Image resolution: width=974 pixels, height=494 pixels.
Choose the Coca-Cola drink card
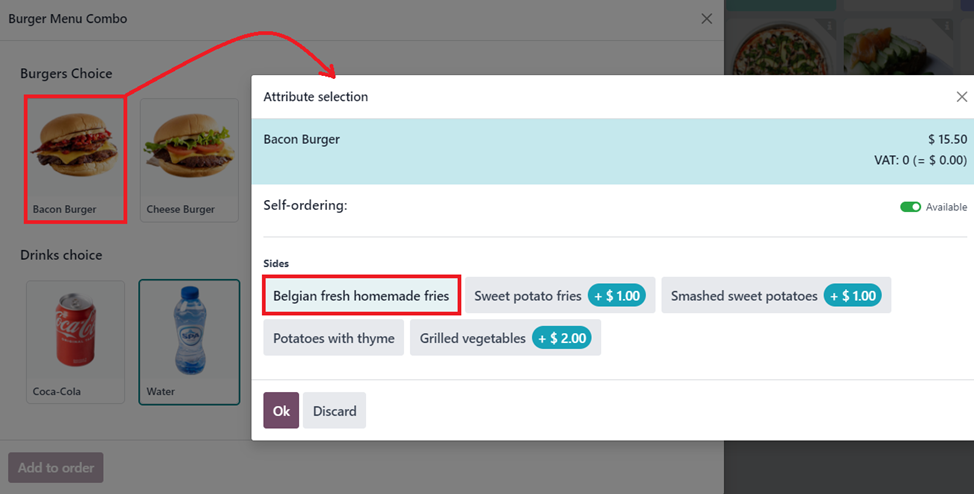[x=75, y=342]
